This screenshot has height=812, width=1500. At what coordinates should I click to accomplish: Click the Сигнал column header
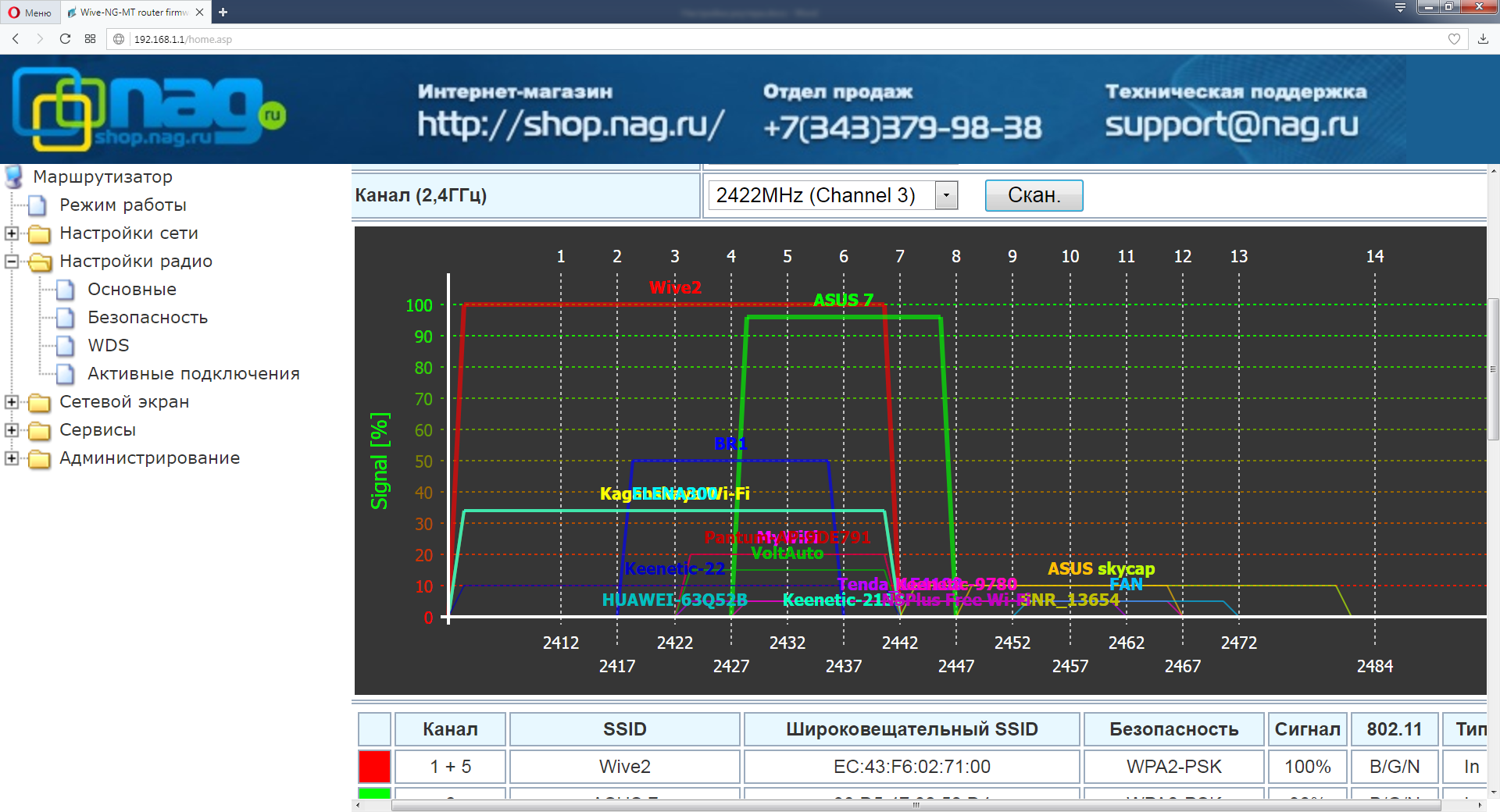1308,729
